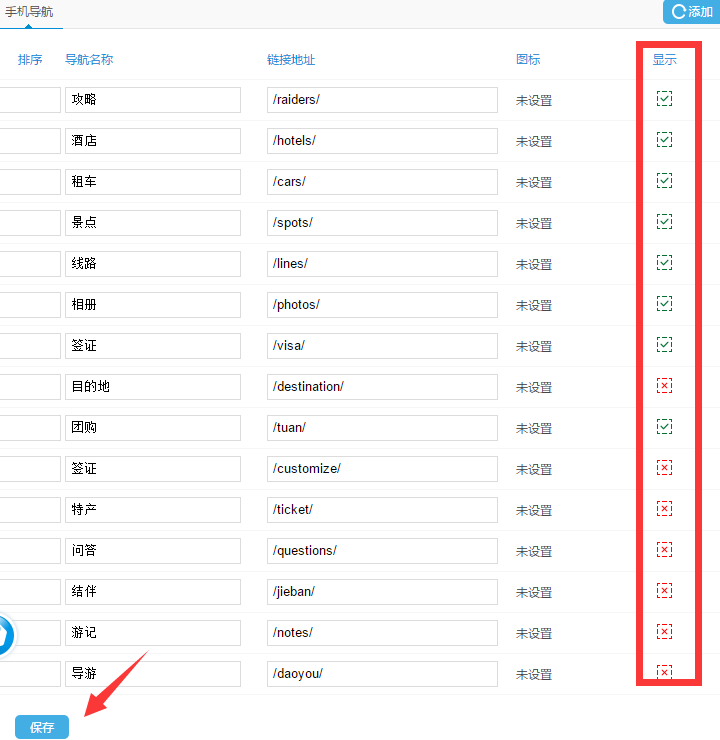Open icon setting 未设置 for 相册 row
Viewport: 720px width, 740px height.
coord(534,305)
